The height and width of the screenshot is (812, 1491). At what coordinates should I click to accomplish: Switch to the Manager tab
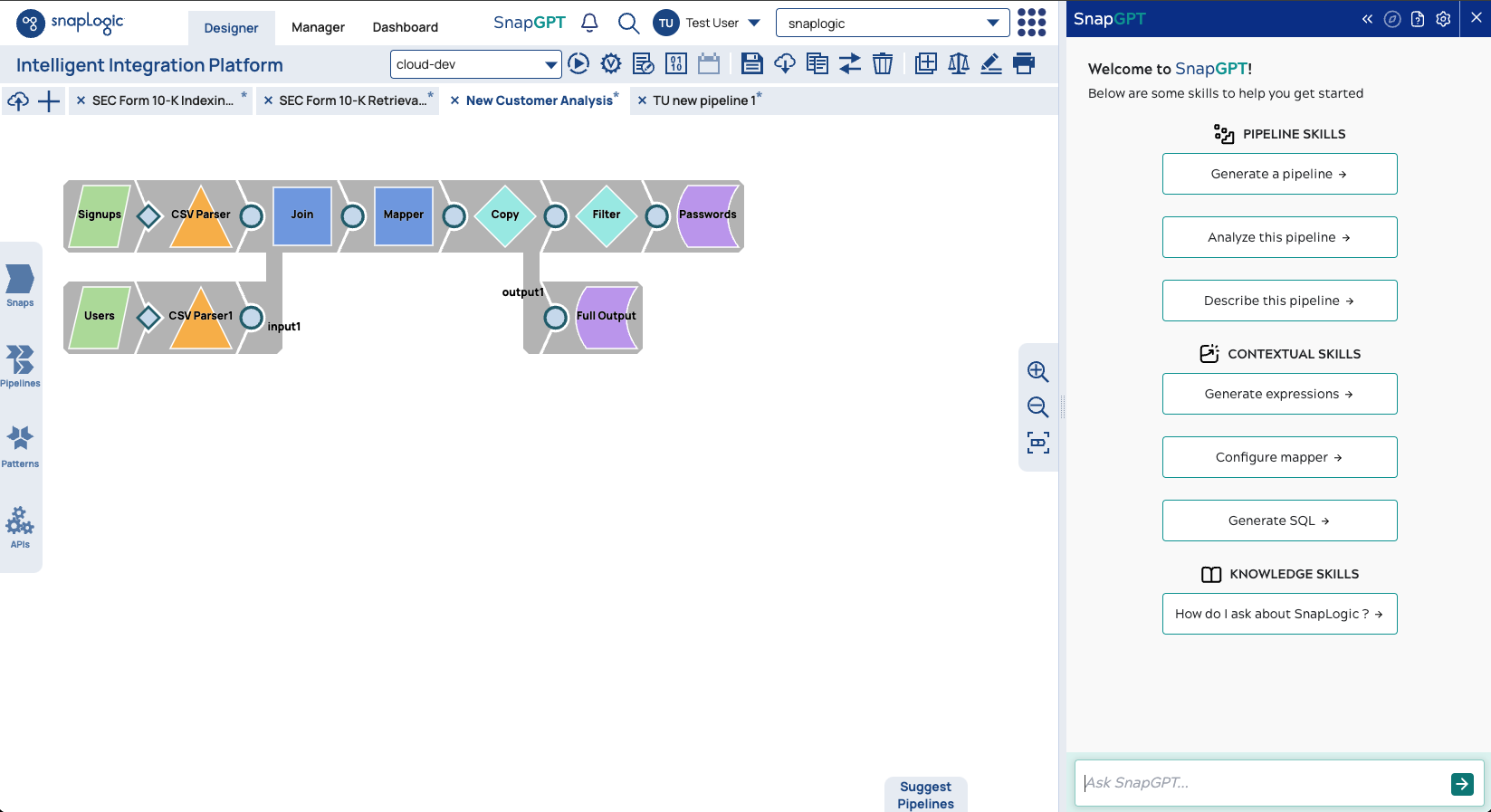(x=318, y=27)
